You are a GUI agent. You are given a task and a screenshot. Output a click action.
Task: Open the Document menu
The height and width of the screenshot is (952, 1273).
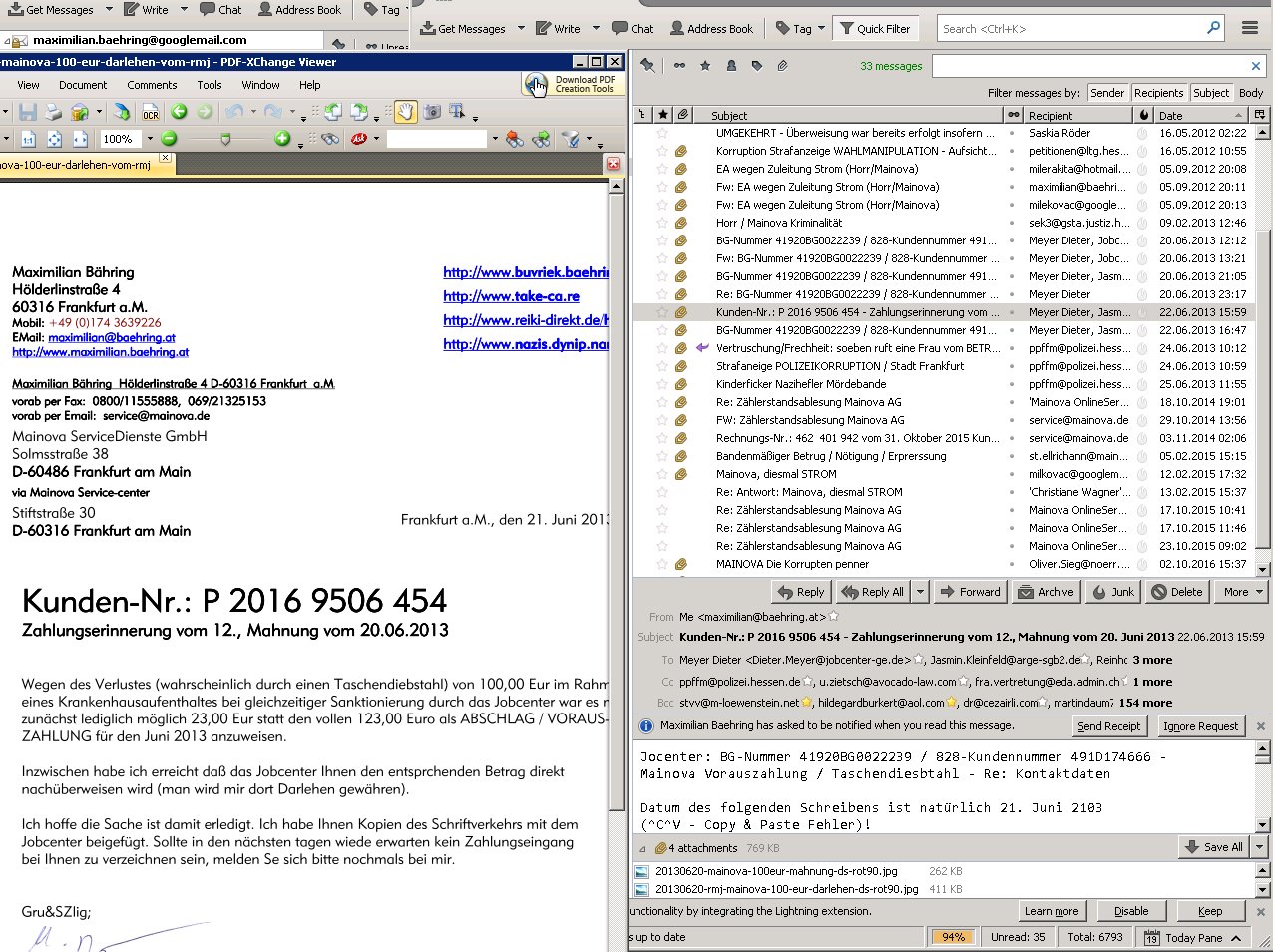(x=83, y=85)
